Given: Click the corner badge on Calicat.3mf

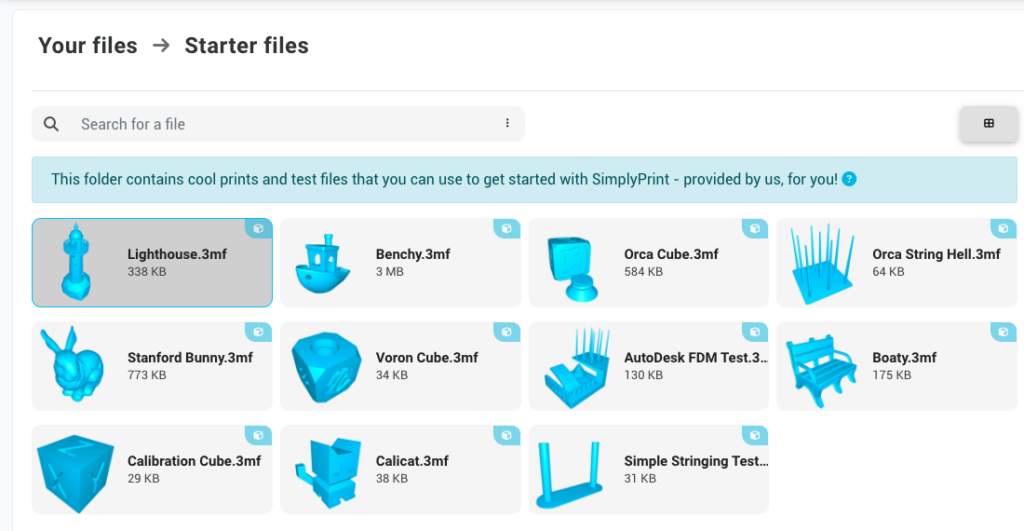Looking at the screenshot, I should pos(508,435).
